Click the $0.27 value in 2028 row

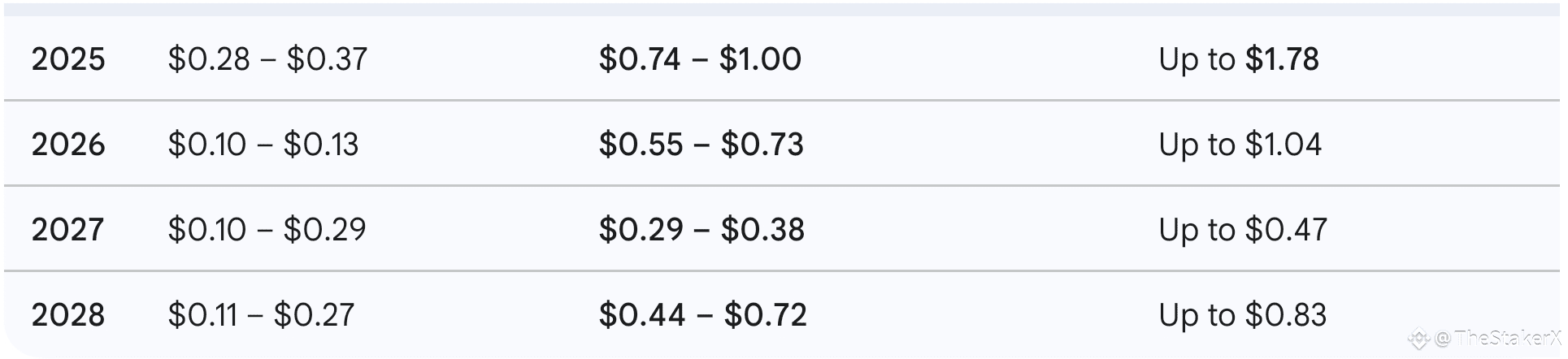[x=314, y=315]
